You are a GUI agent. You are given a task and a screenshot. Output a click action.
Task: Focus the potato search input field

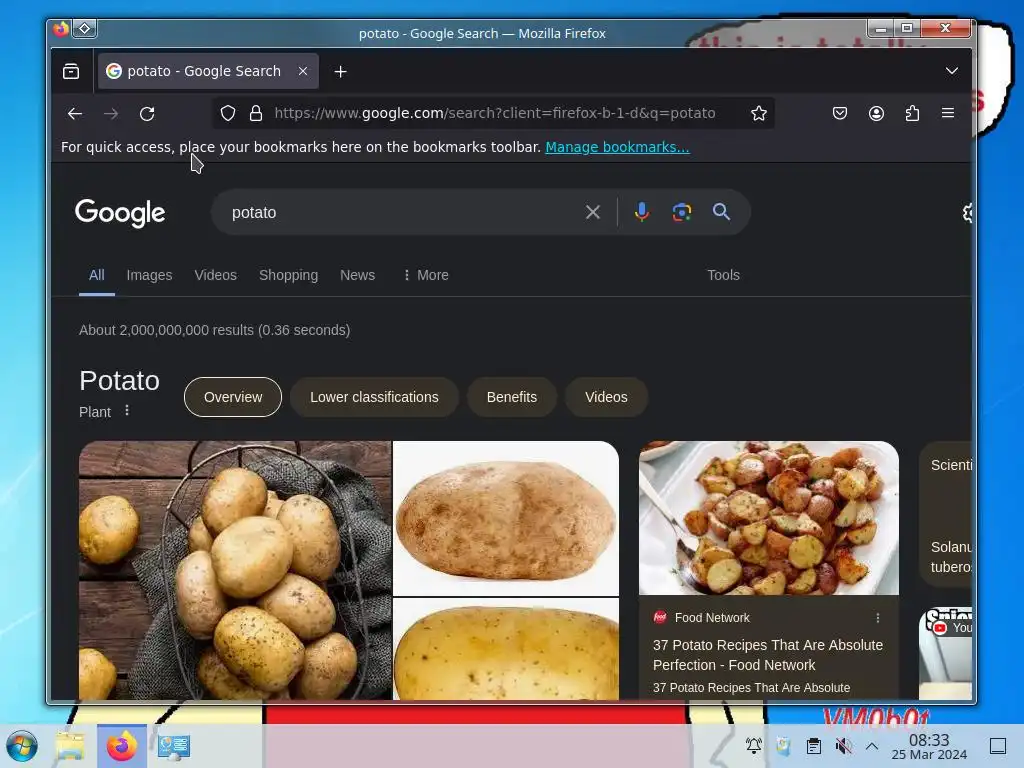point(398,213)
